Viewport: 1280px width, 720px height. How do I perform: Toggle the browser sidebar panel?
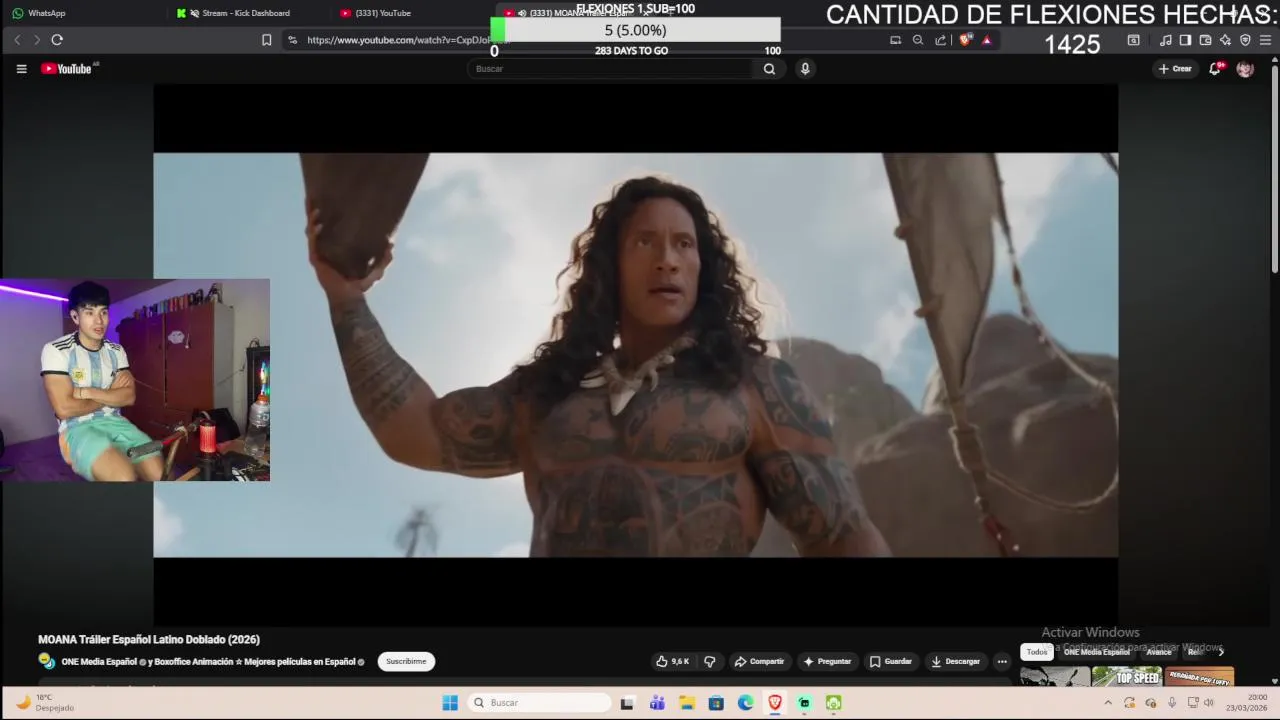click(x=1185, y=40)
